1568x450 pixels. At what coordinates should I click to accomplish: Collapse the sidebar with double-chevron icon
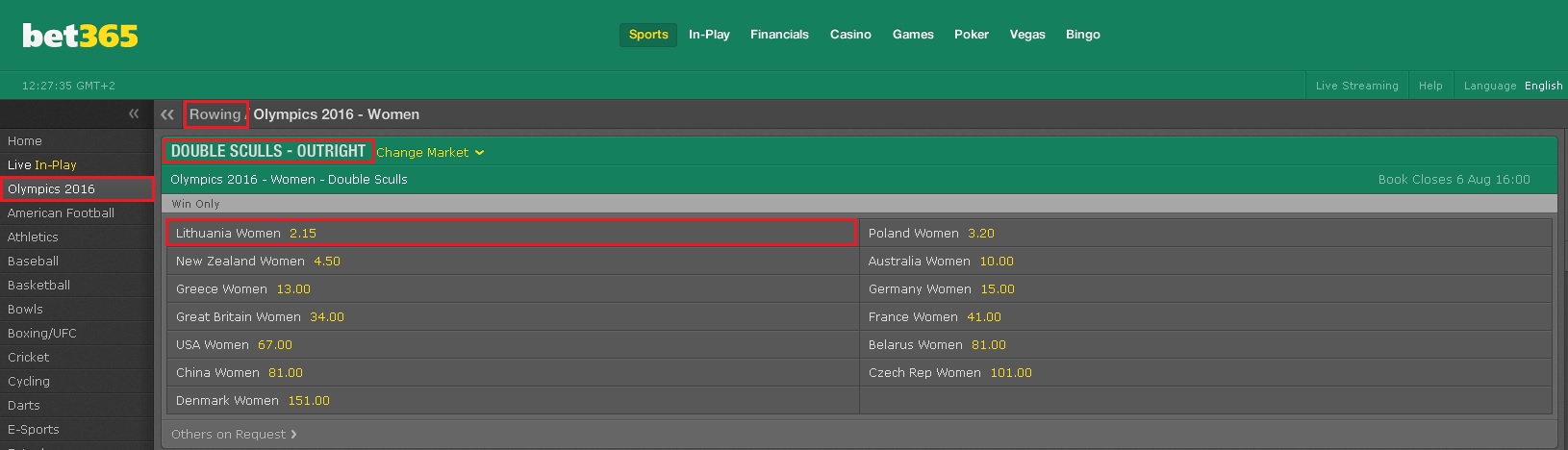coord(134,113)
